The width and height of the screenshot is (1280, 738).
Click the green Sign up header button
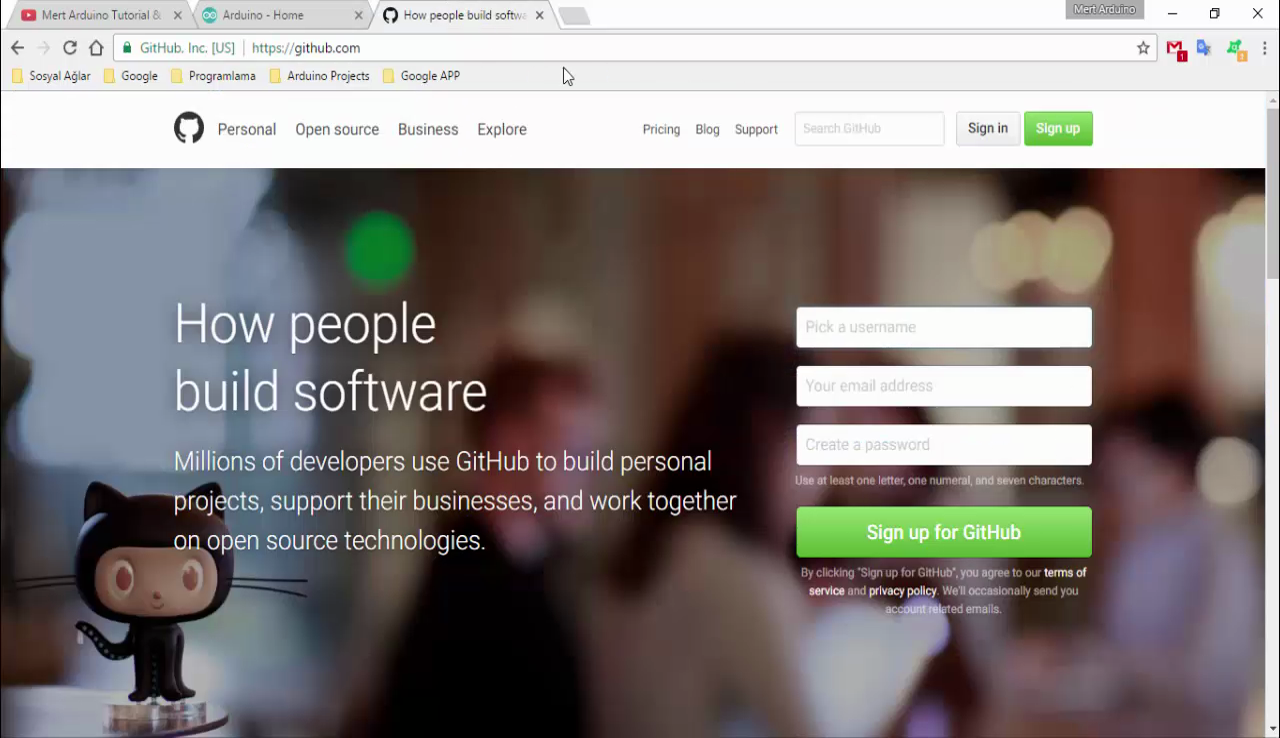point(1058,128)
